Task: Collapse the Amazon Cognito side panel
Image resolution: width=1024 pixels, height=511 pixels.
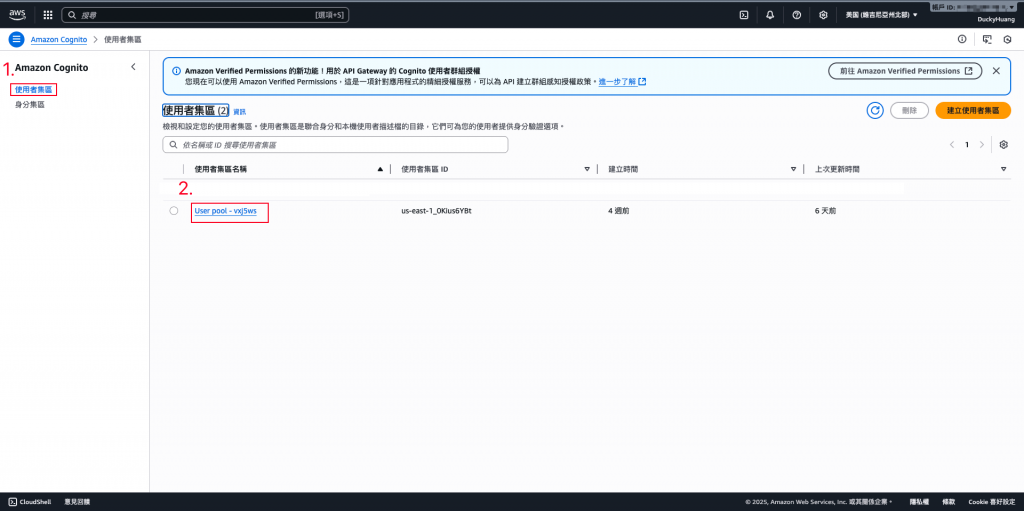Action: [x=133, y=67]
